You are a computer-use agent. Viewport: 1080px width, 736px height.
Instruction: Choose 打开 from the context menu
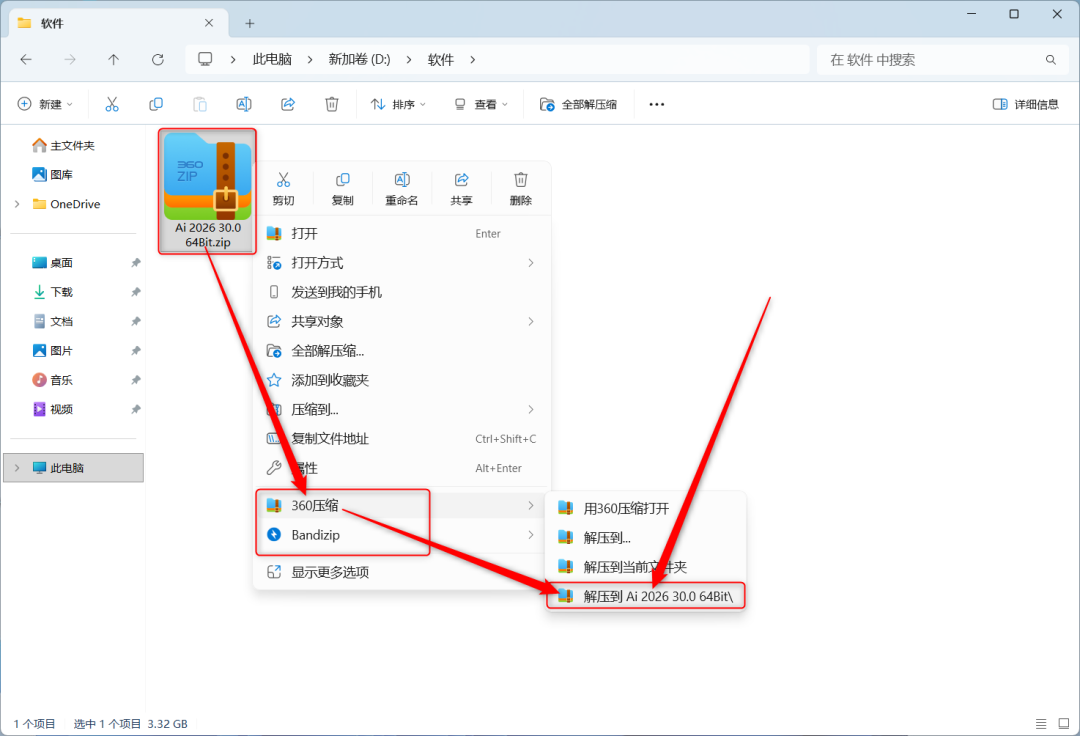coord(402,234)
